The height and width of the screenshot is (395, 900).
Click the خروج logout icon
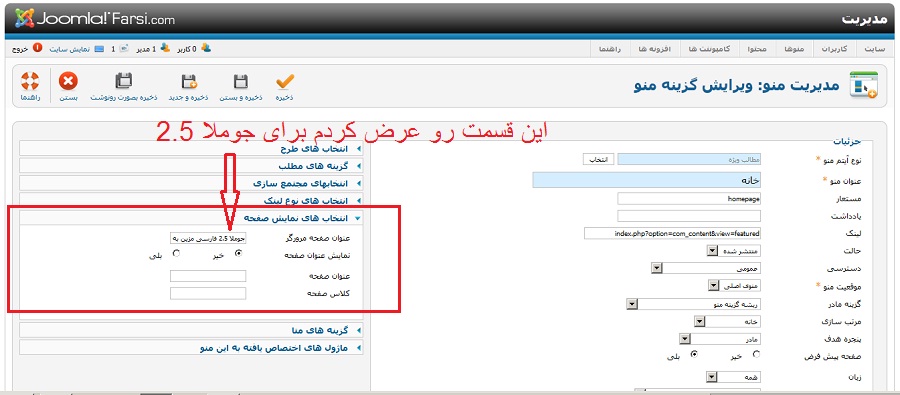click(37, 48)
